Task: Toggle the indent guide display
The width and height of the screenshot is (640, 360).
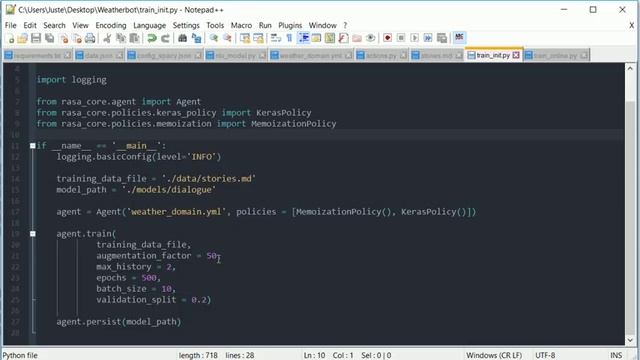Action: click(x=303, y=38)
